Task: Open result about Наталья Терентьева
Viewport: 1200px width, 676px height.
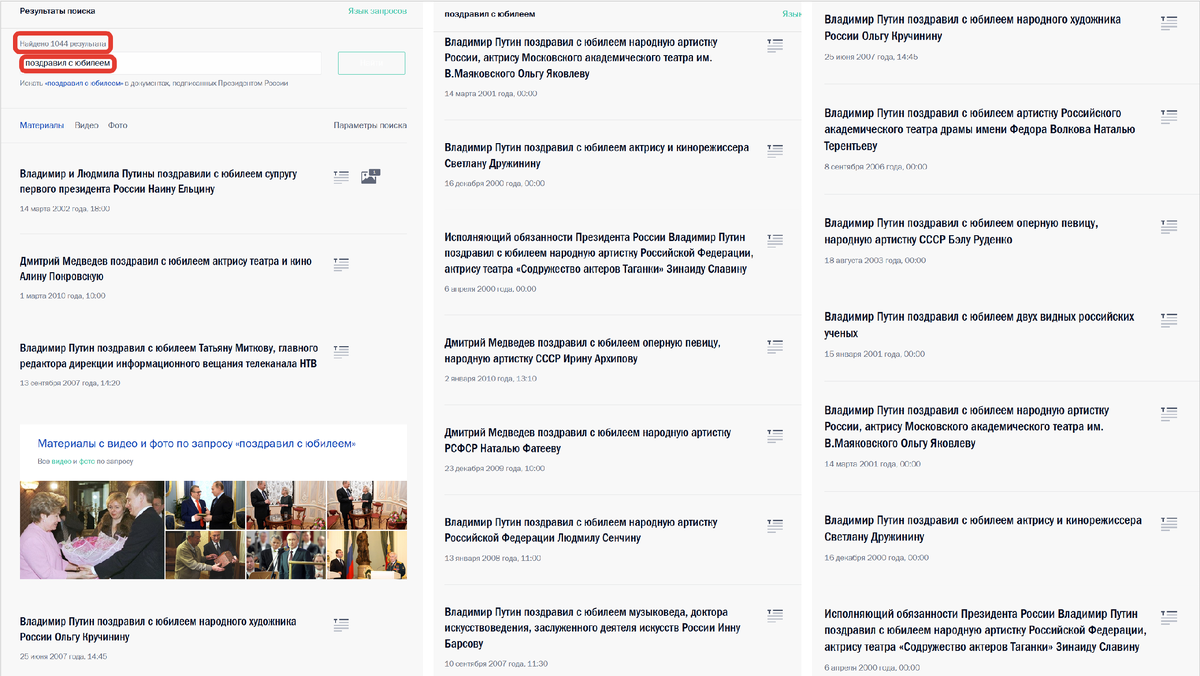Action: click(980, 130)
